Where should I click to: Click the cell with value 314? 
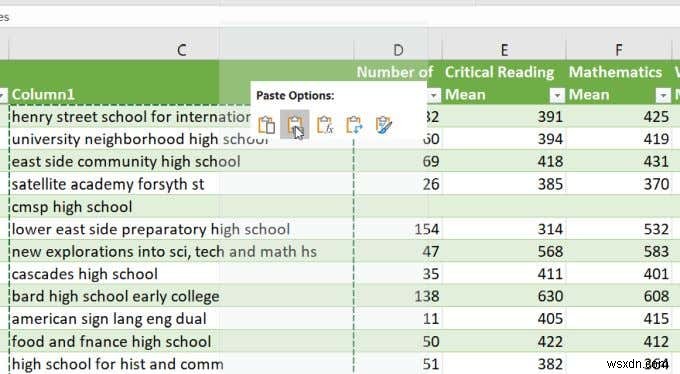504,229
